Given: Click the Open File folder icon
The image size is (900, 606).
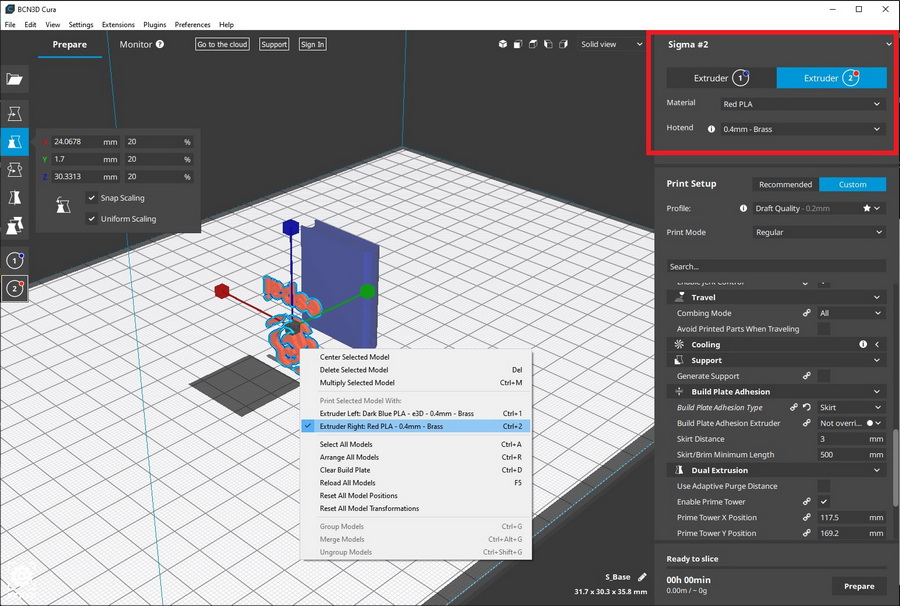Looking at the screenshot, I should tap(15, 79).
